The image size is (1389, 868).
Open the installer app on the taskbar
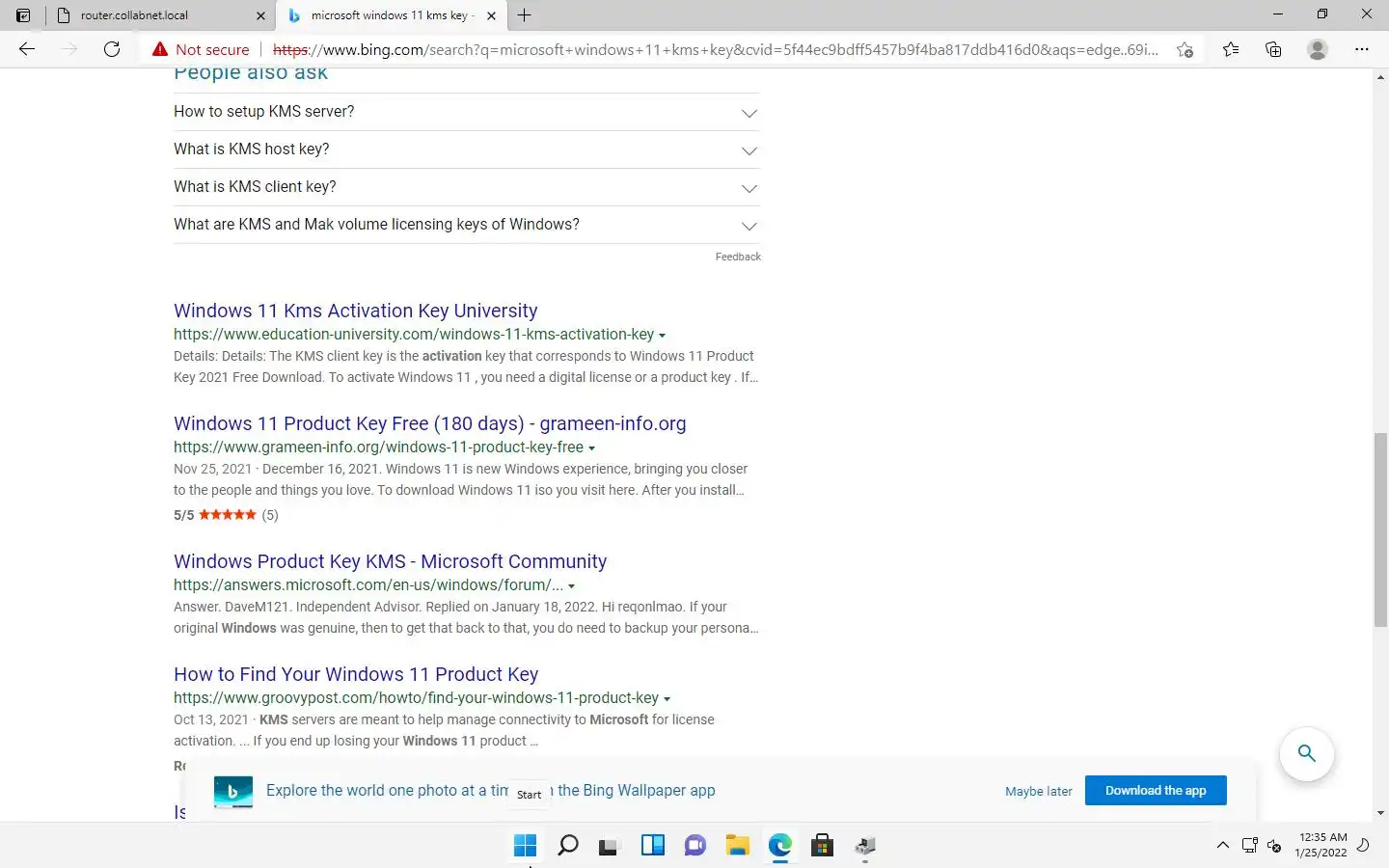[x=865, y=846]
